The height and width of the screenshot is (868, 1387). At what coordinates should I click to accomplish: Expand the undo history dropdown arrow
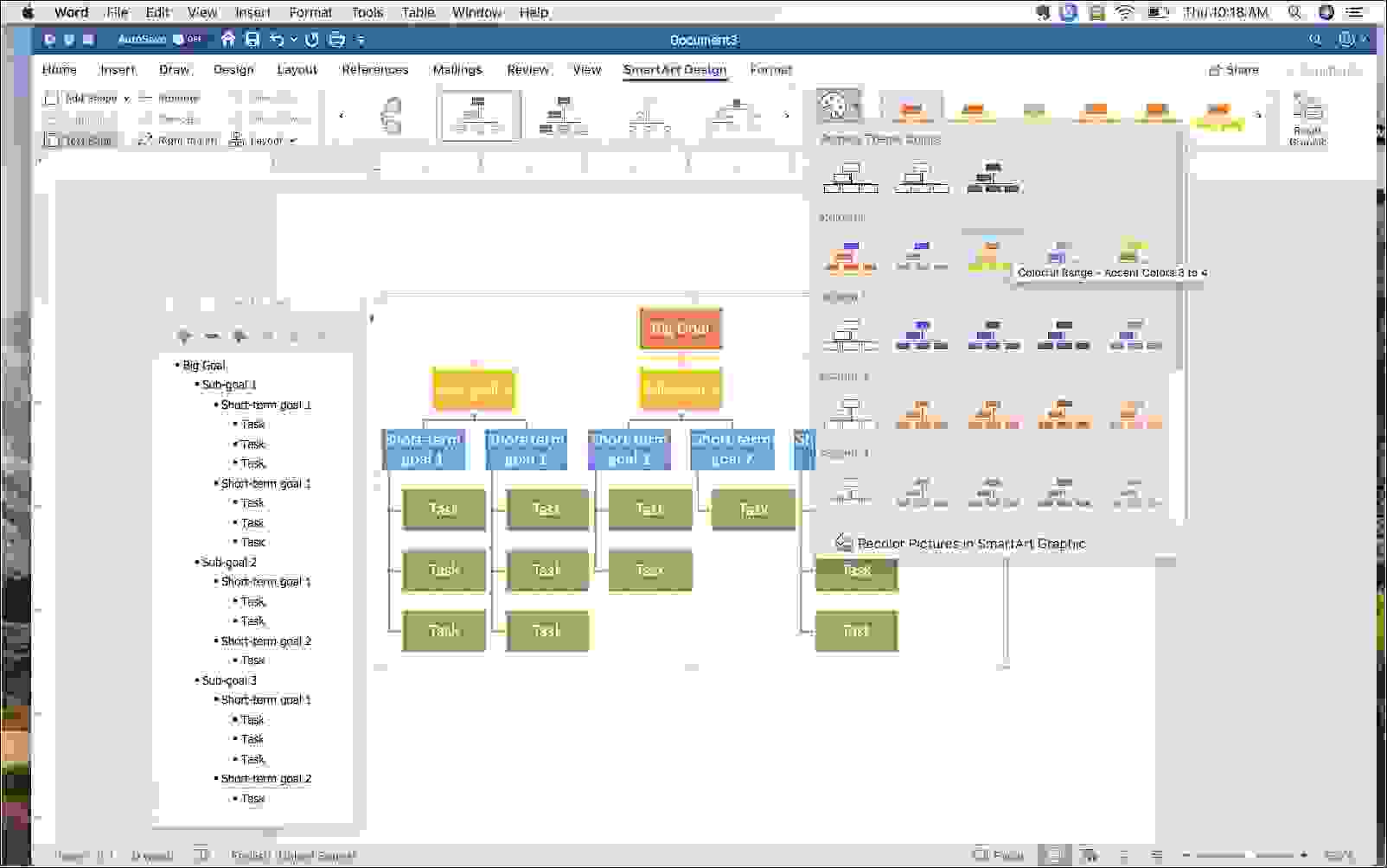(294, 40)
